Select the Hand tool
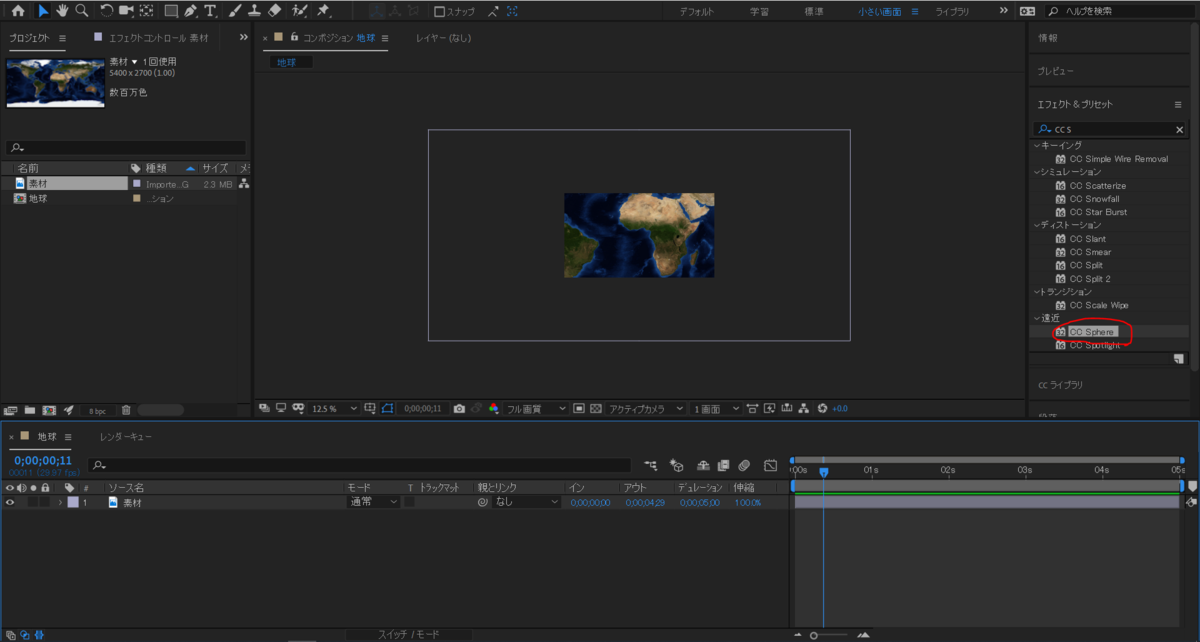 pos(61,11)
